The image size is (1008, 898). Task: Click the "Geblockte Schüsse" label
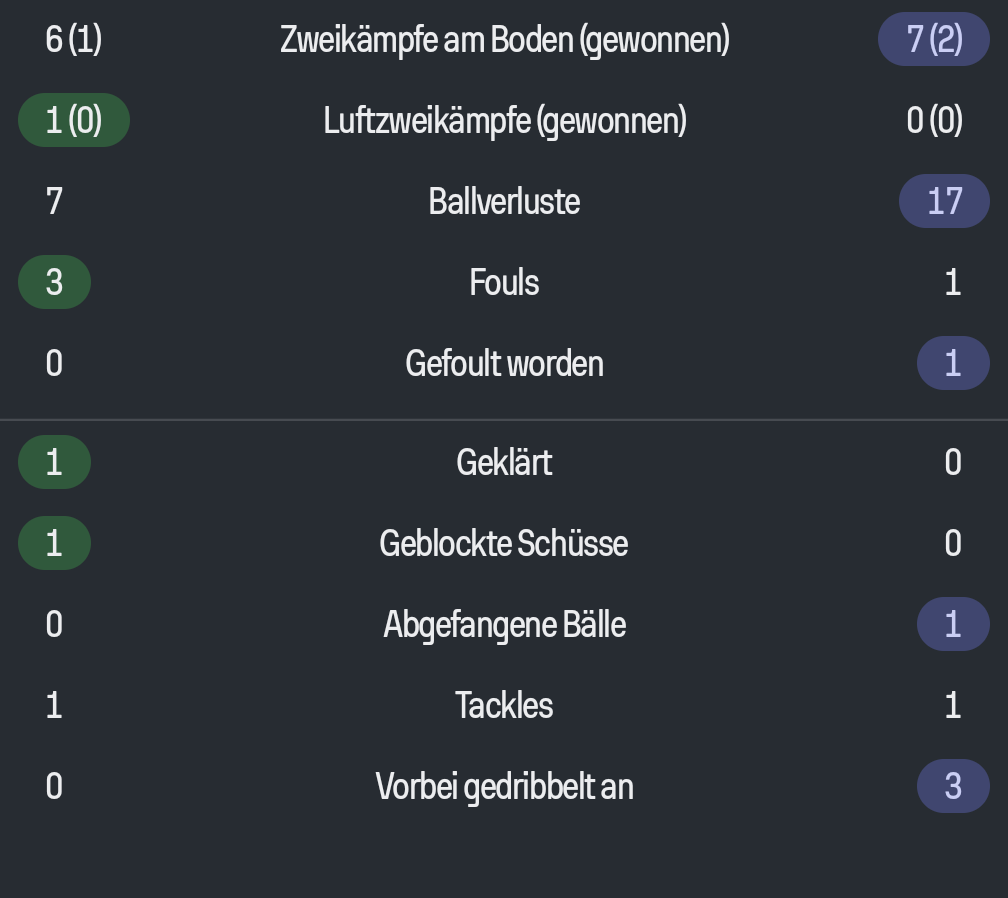click(x=504, y=543)
